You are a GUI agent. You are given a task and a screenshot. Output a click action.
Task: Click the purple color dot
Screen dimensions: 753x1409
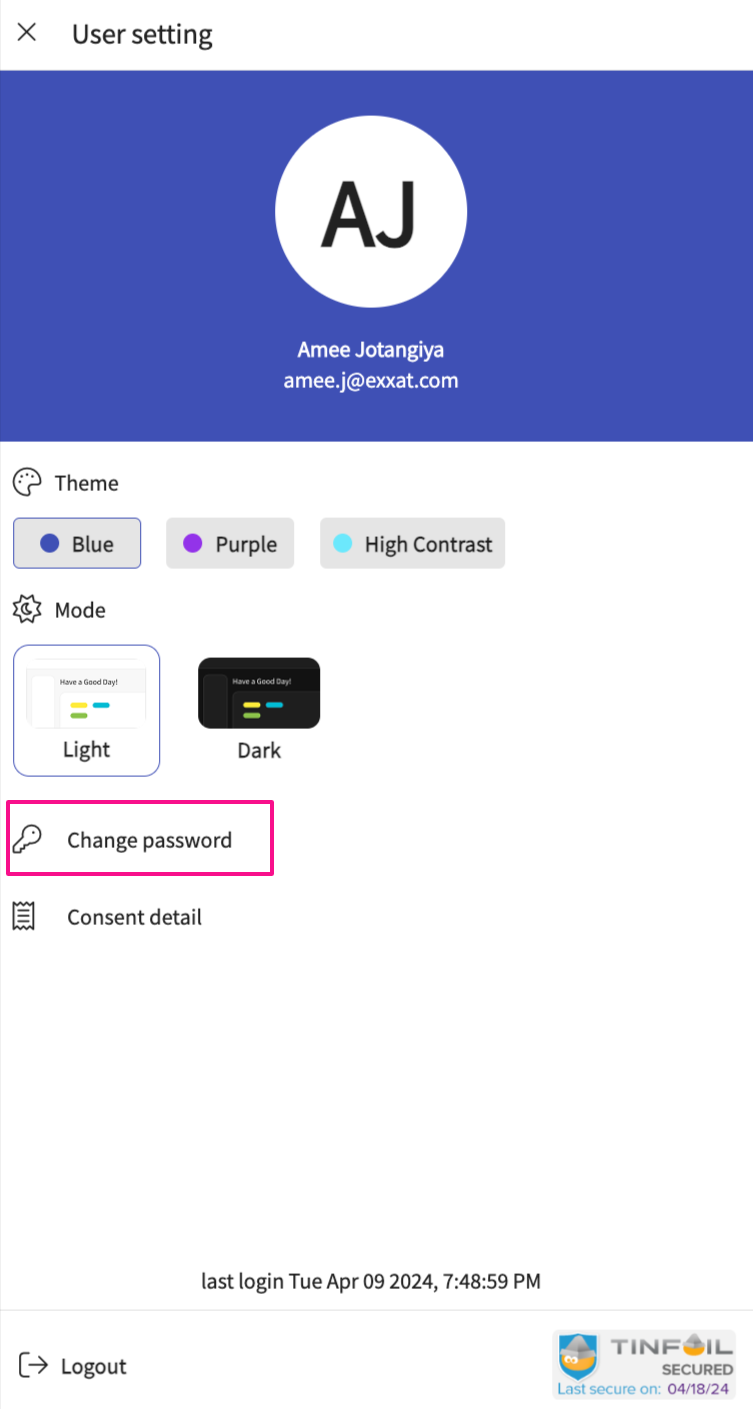point(193,543)
